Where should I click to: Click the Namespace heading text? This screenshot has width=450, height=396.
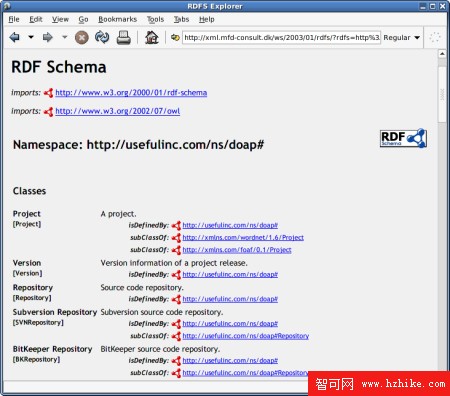138,145
